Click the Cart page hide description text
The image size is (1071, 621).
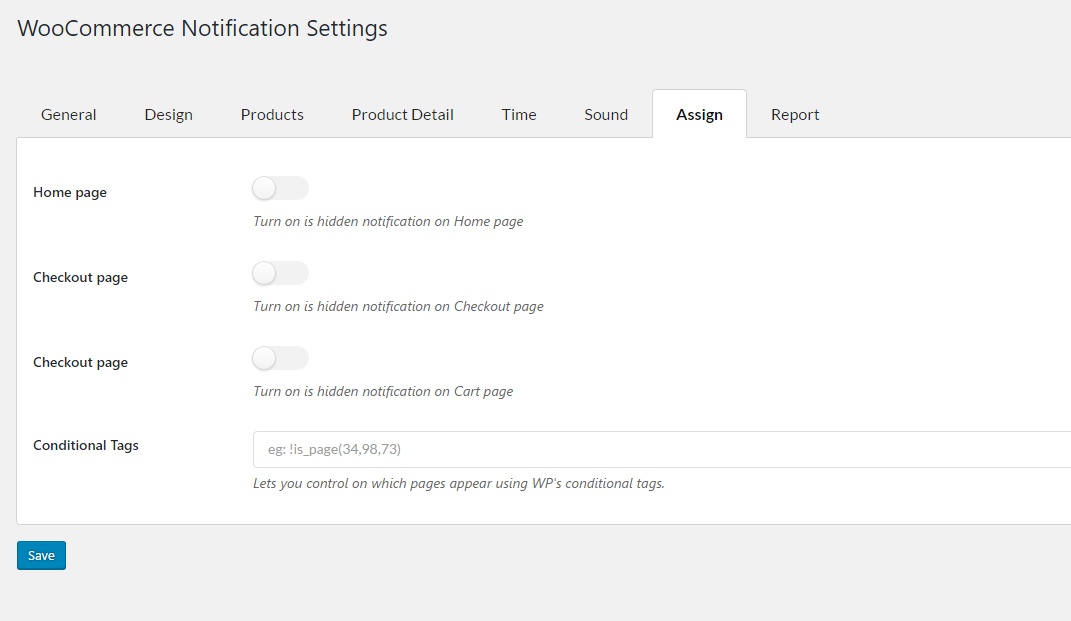(x=382, y=391)
